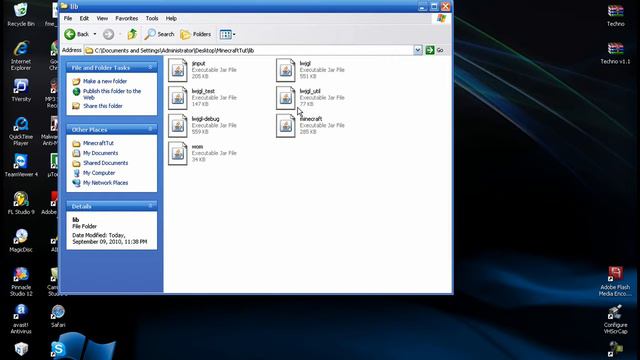The height and width of the screenshot is (360, 640).
Task: Click the lwjgl_test file name text
Action: 203,91
